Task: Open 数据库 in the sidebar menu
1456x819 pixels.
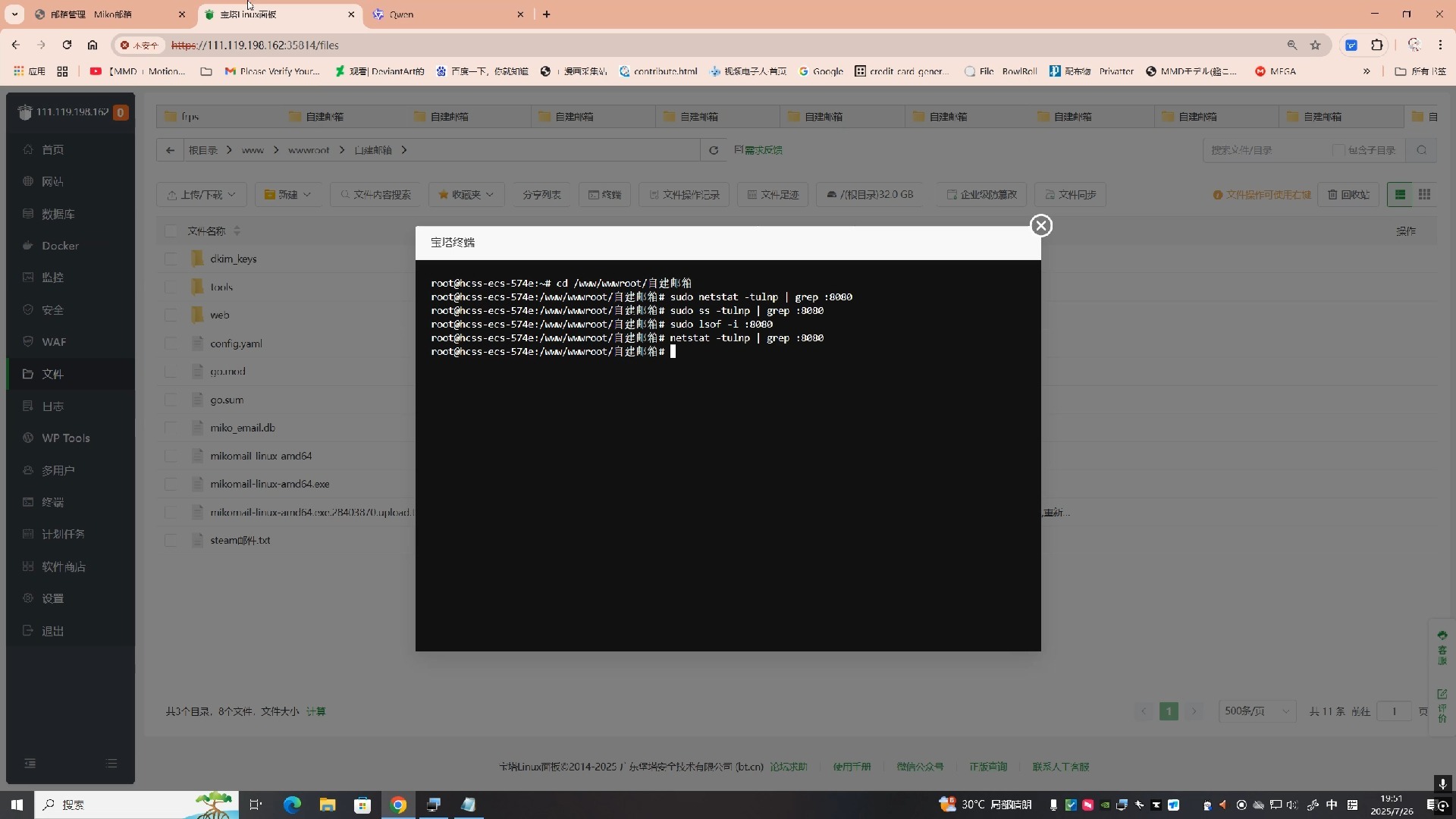Action: click(x=58, y=214)
